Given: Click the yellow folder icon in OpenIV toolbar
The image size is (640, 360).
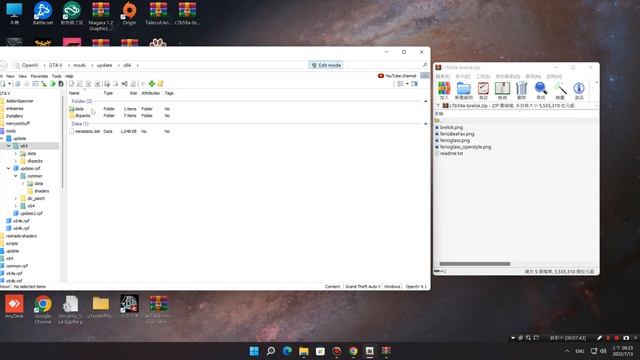Looking at the screenshot, I should point(160,84).
